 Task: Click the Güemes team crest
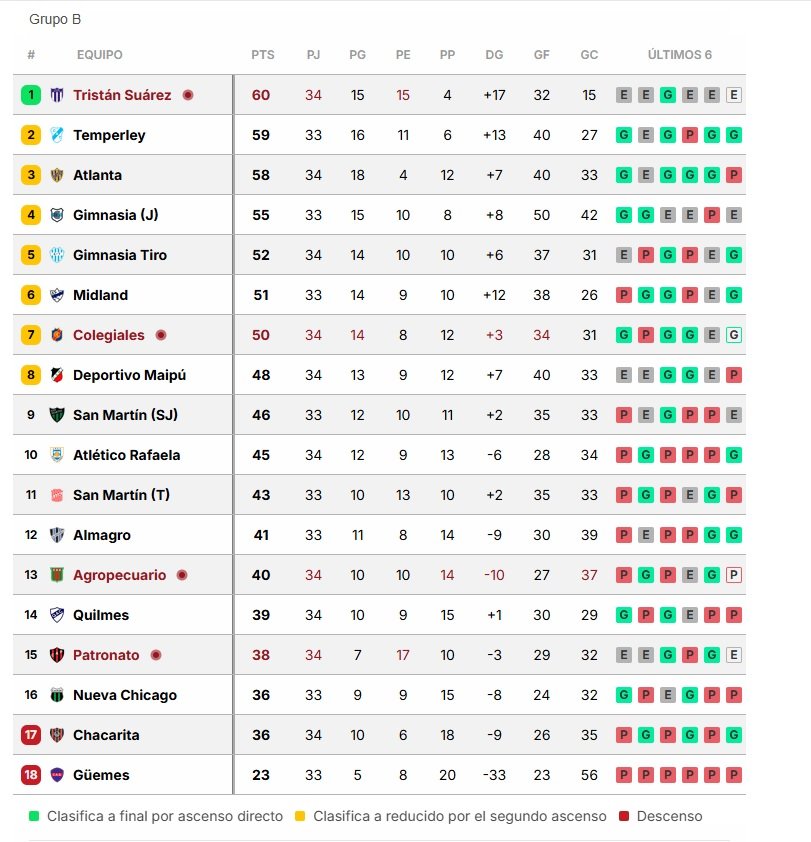click(x=57, y=775)
